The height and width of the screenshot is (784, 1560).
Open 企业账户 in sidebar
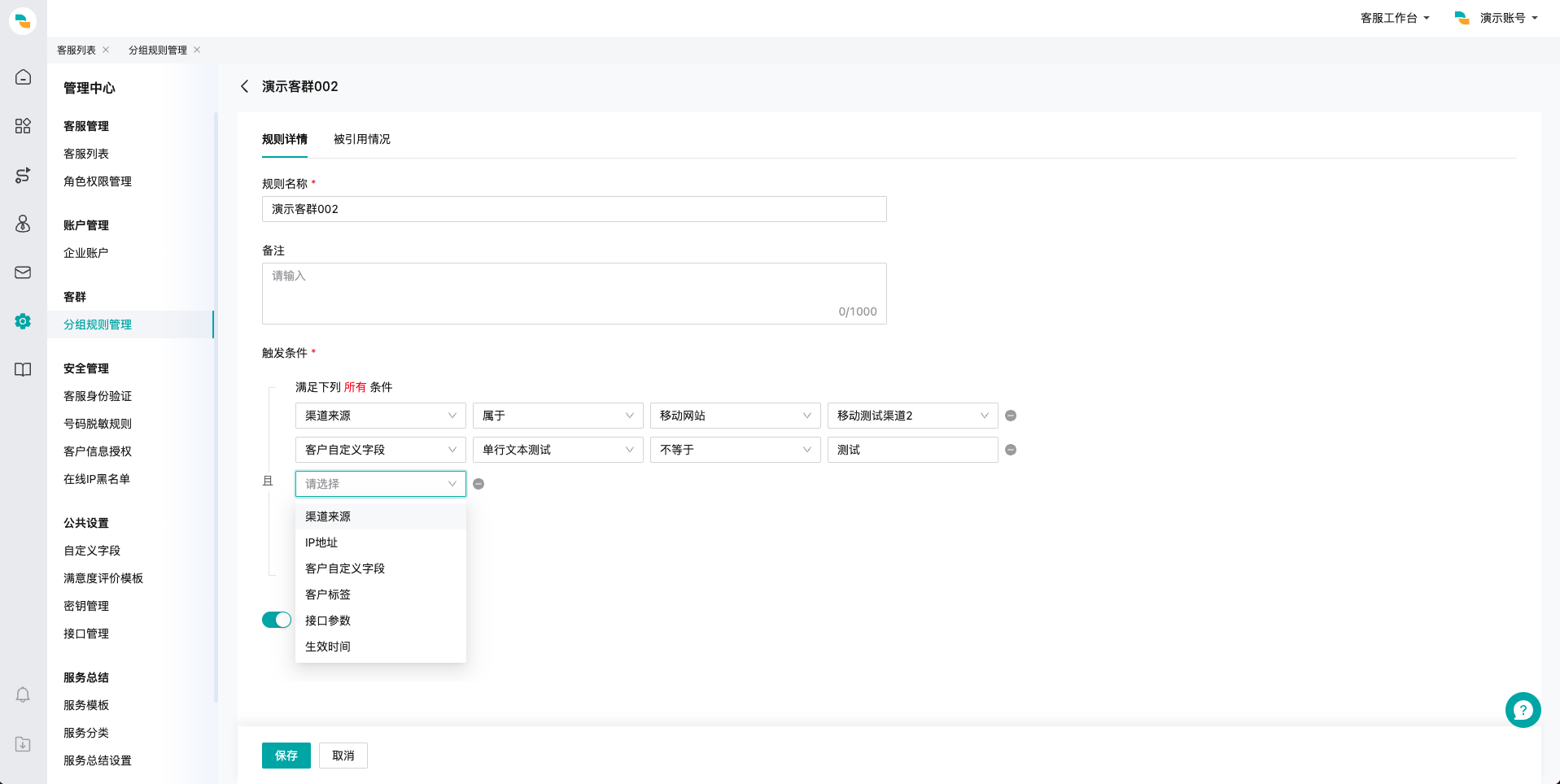pos(86,253)
